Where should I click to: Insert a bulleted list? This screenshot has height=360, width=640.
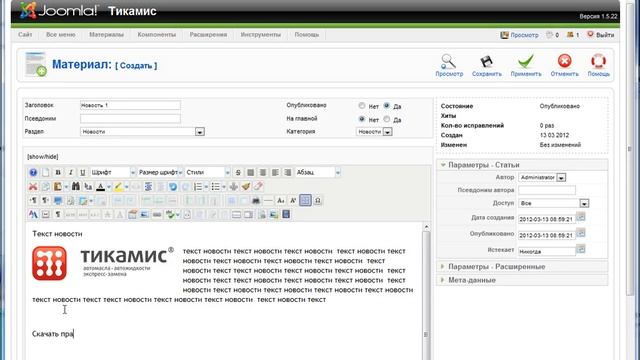[216, 187]
